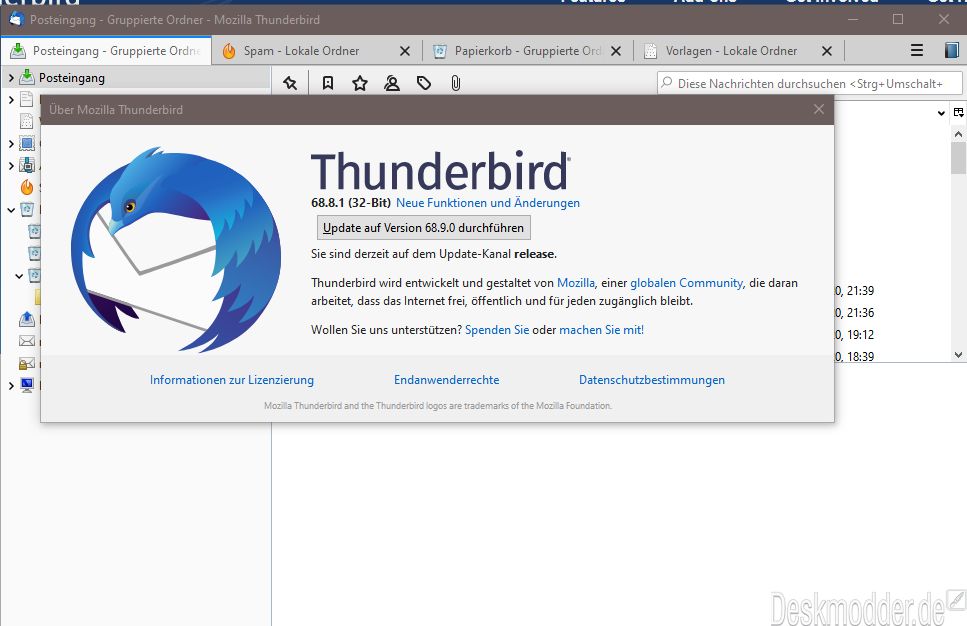
Task: Open the Thunderbird hamburger application menu
Action: coord(917,51)
